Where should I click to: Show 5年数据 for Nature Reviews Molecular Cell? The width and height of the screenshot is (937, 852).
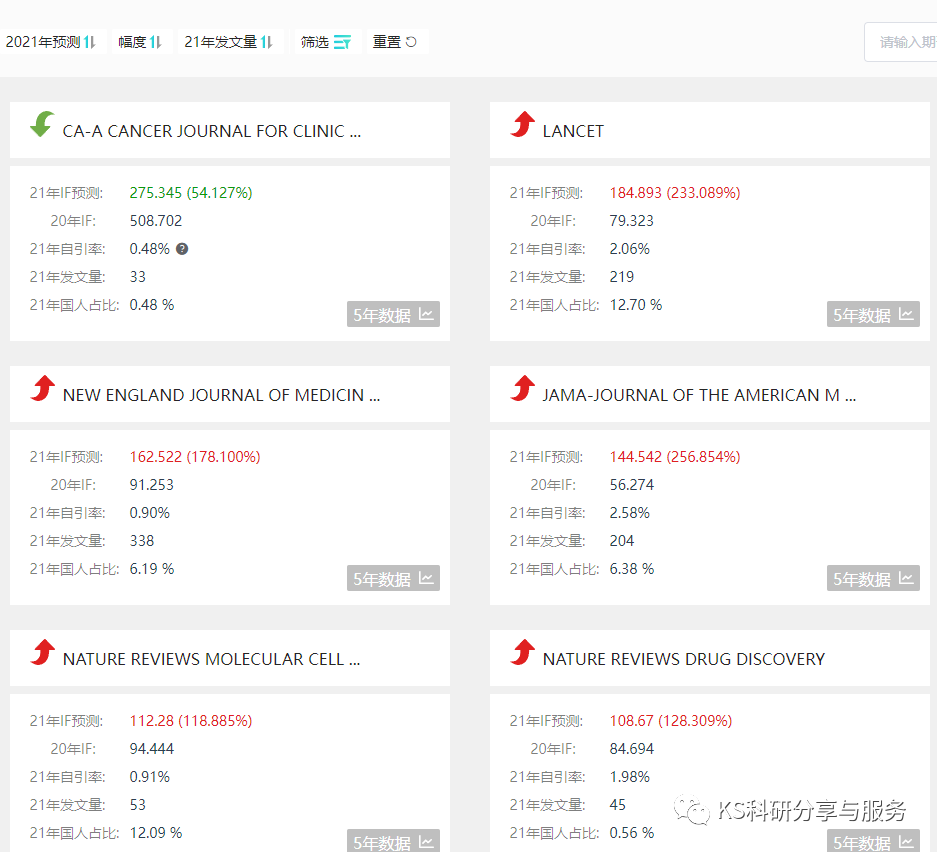click(x=393, y=840)
